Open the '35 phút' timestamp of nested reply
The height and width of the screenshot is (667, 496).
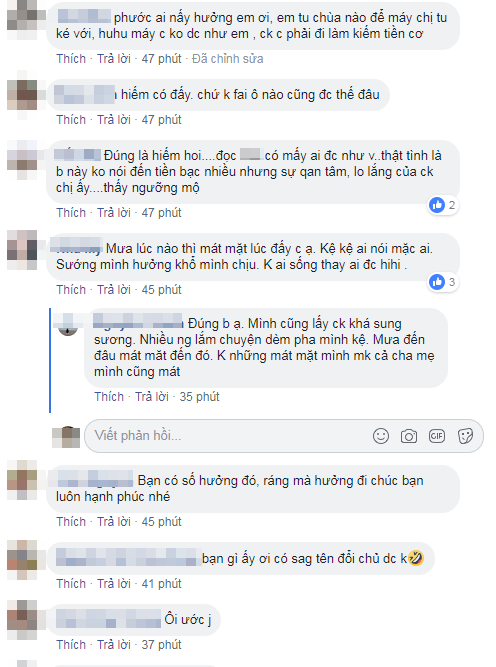(199, 397)
